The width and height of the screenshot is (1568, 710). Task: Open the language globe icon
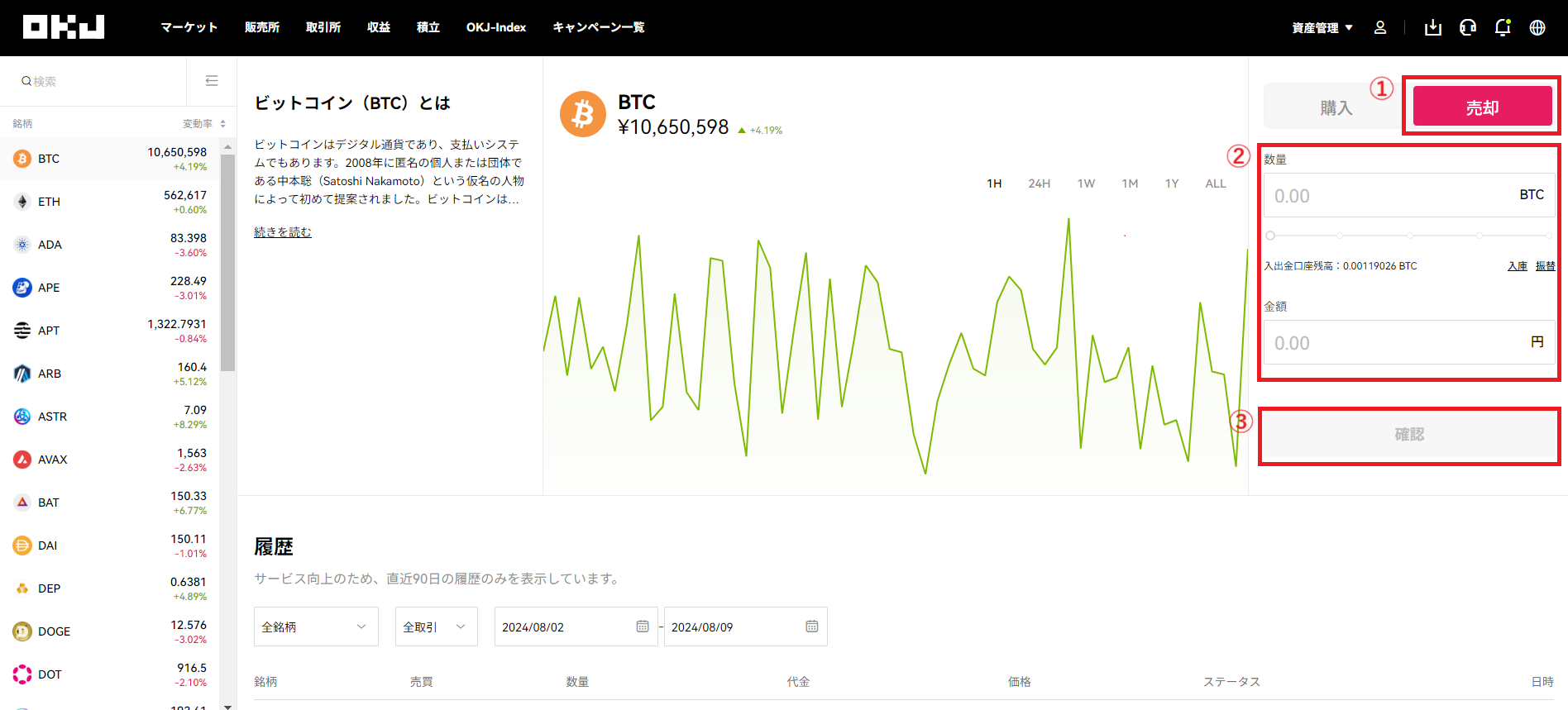(1537, 27)
